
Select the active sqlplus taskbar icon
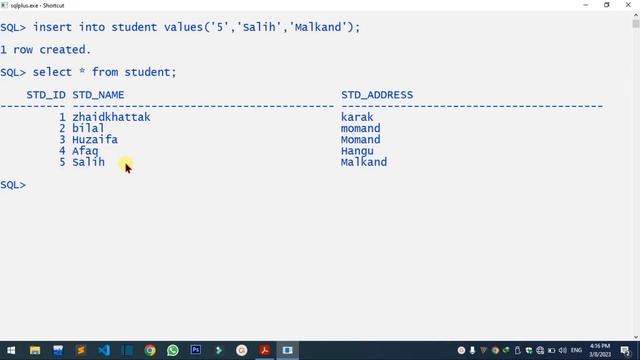pyautogui.click(x=287, y=350)
